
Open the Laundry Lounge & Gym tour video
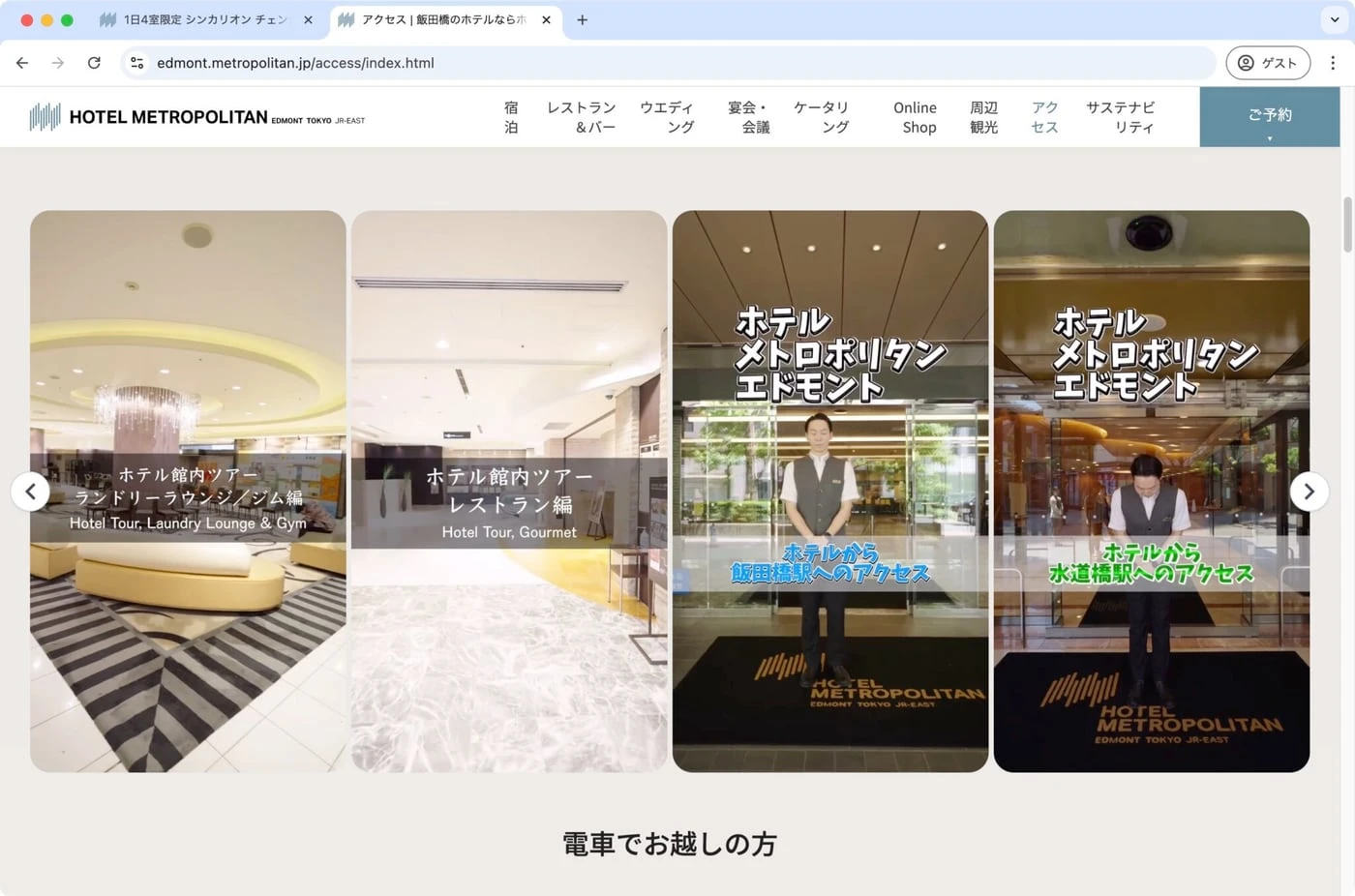pyautogui.click(x=188, y=492)
